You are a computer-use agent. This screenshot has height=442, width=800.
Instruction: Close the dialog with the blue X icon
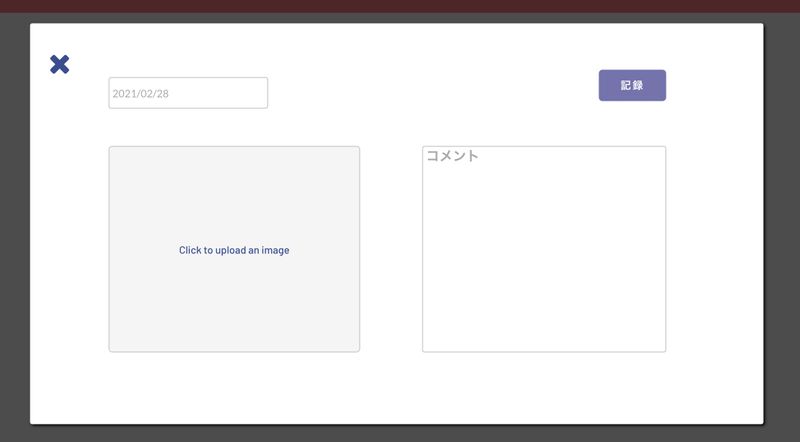pyautogui.click(x=60, y=65)
